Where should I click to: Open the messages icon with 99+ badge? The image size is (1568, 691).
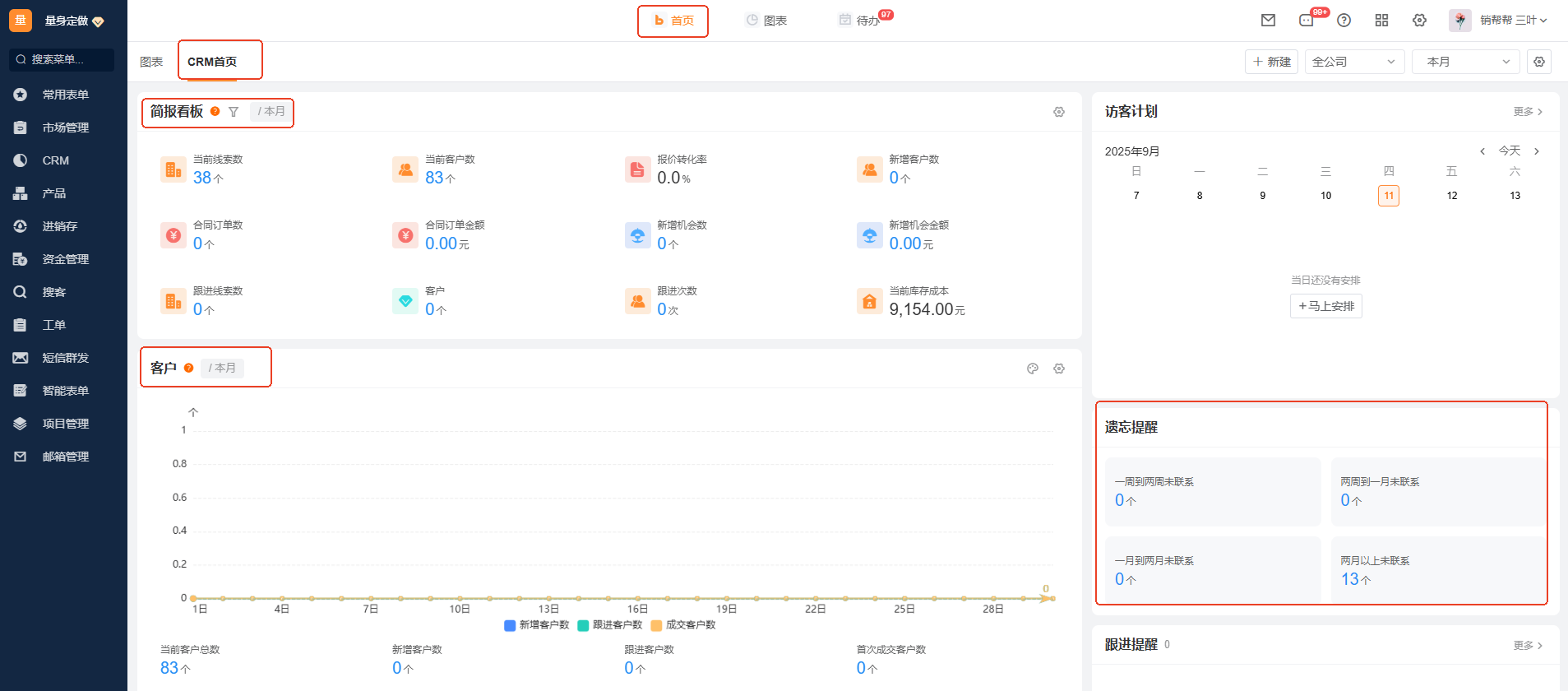1307,21
